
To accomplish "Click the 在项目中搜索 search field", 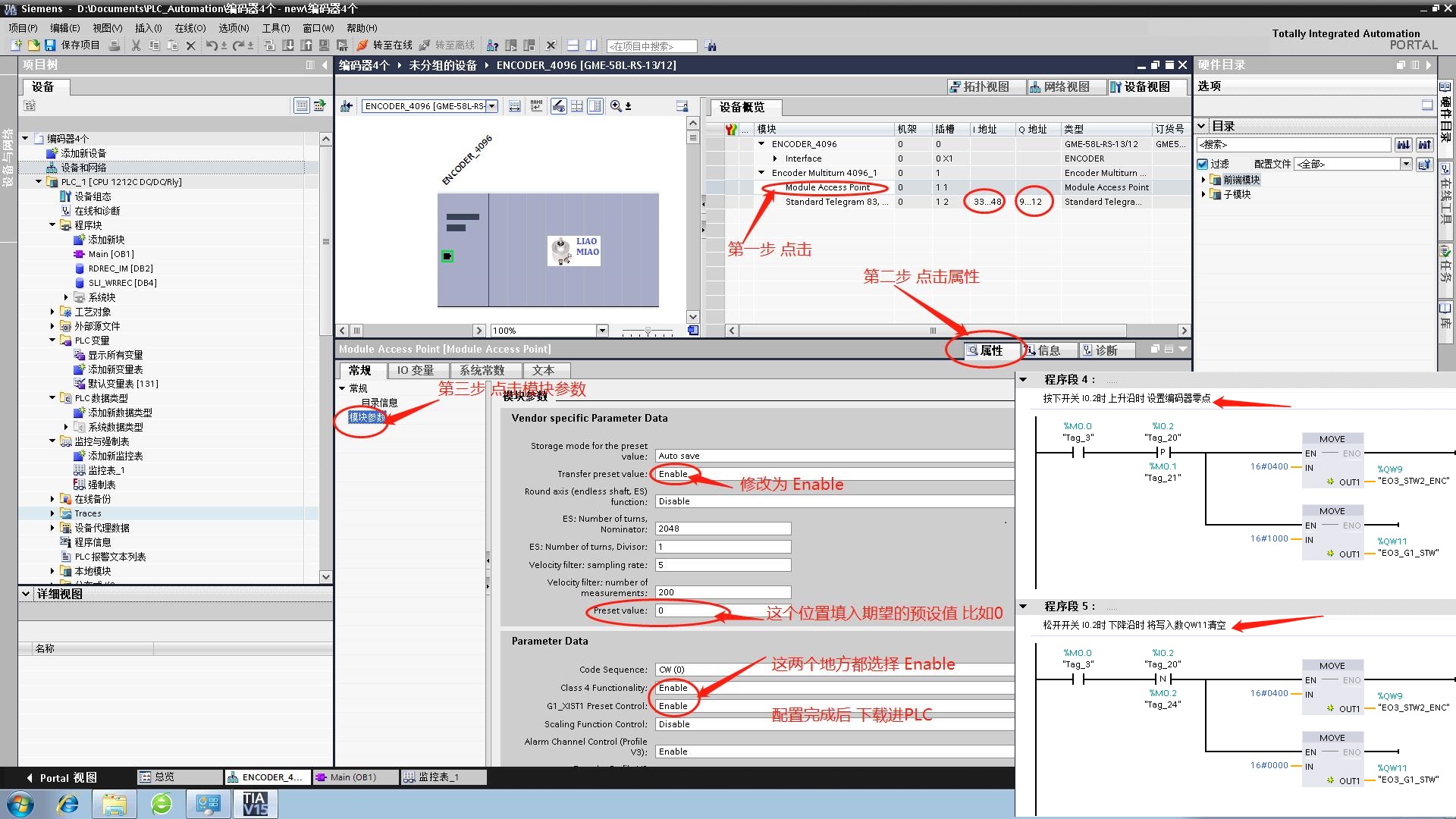I will tap(651, 46).
